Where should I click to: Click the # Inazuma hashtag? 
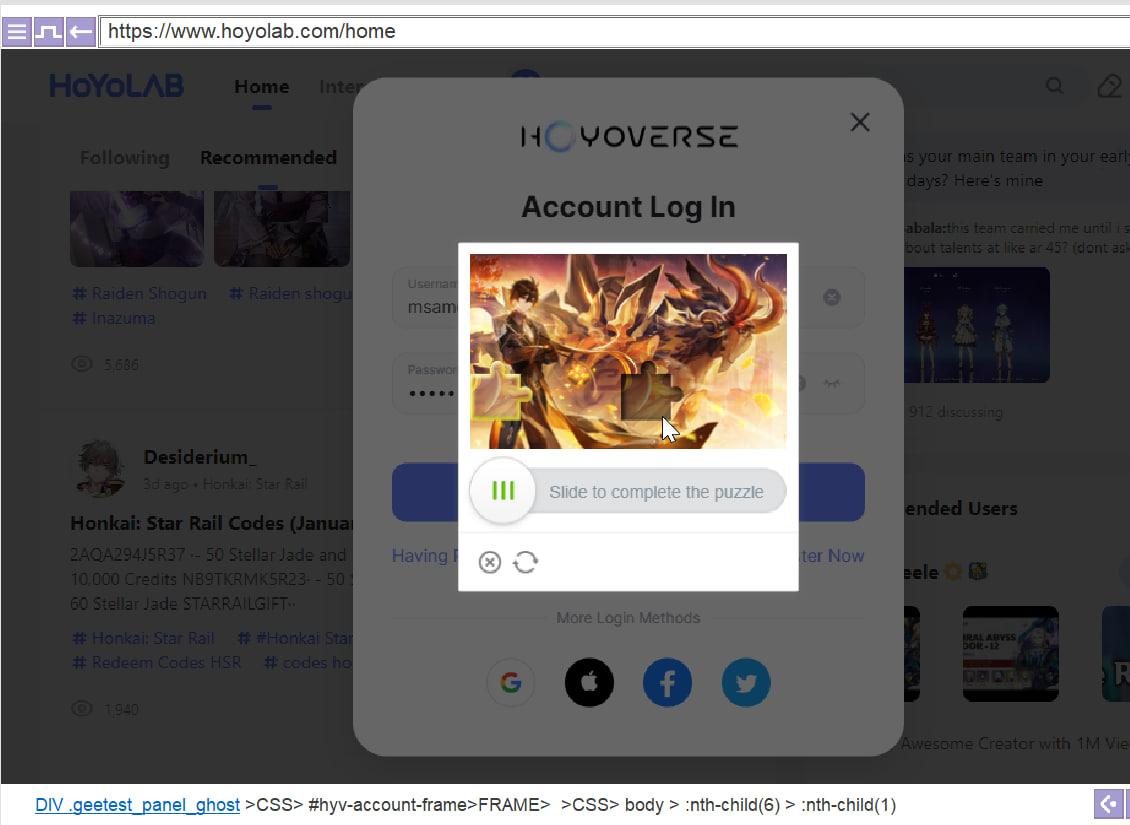113,319
